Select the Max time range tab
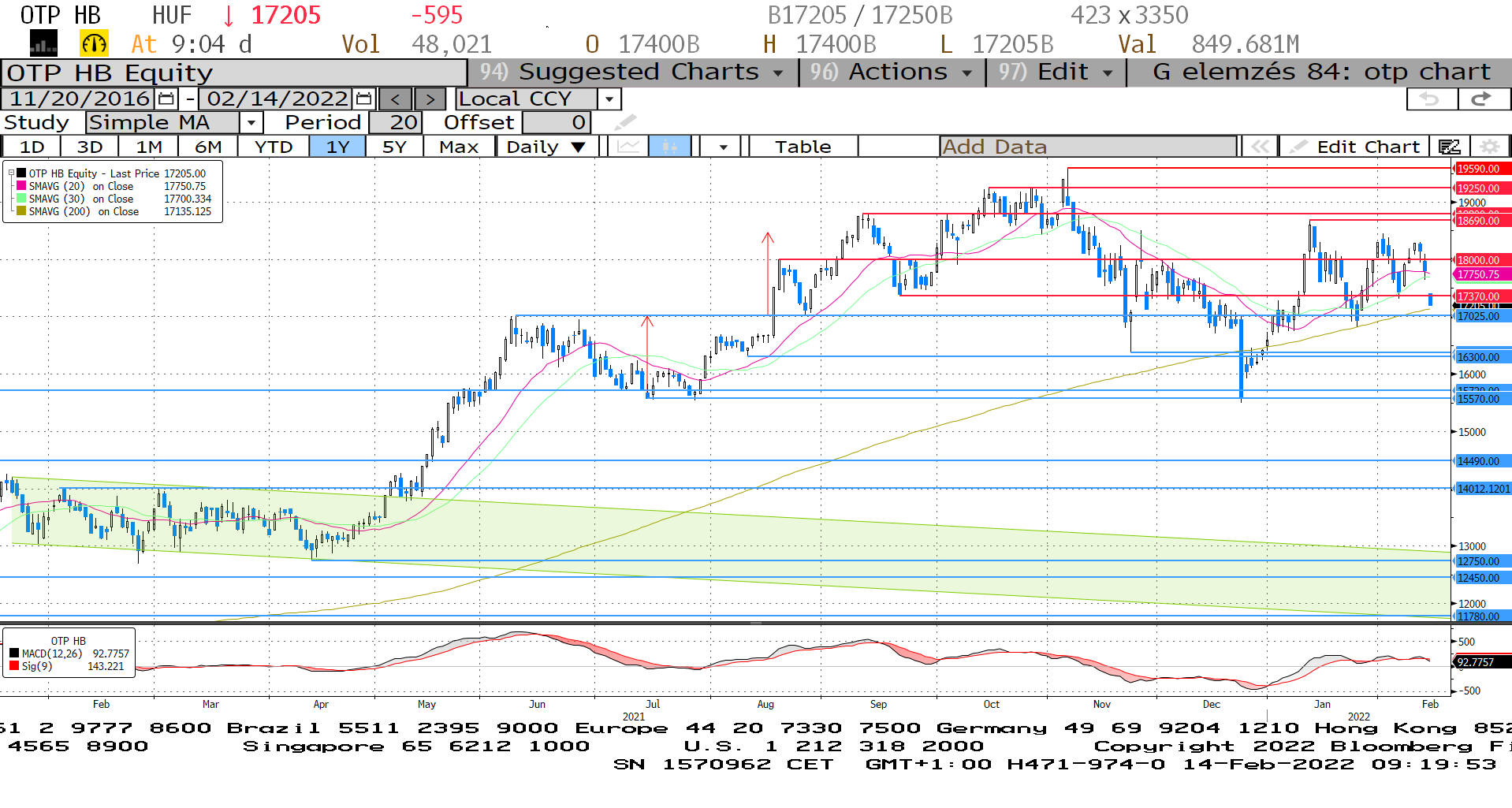This screenshot has width=1512, height=808. (459, 147)
